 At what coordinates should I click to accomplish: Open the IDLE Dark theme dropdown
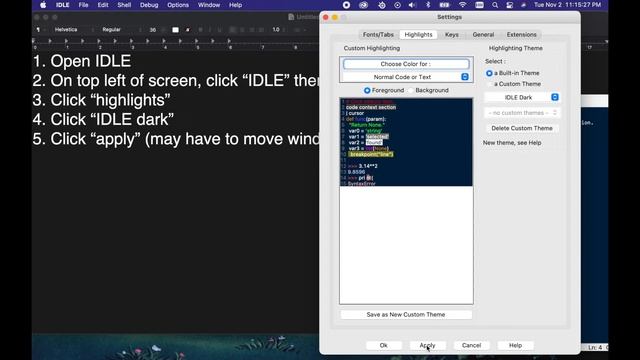tap(522, 97)
